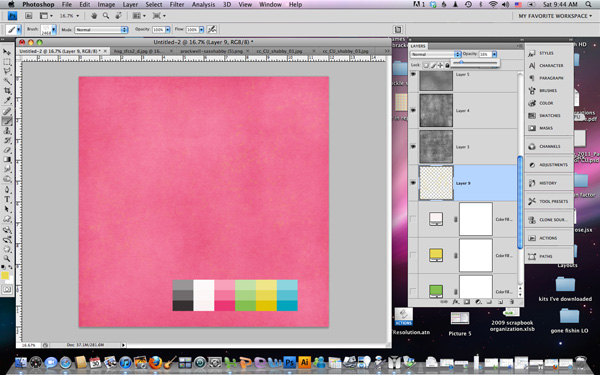Show the green Color Fill layer

(413, 292)
